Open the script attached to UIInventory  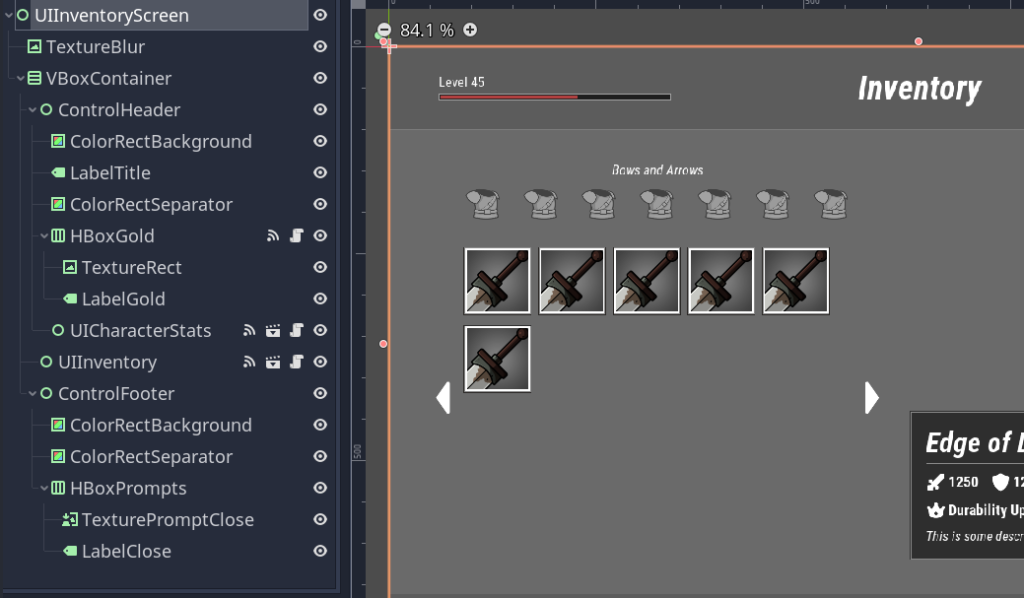pos(296,362)
